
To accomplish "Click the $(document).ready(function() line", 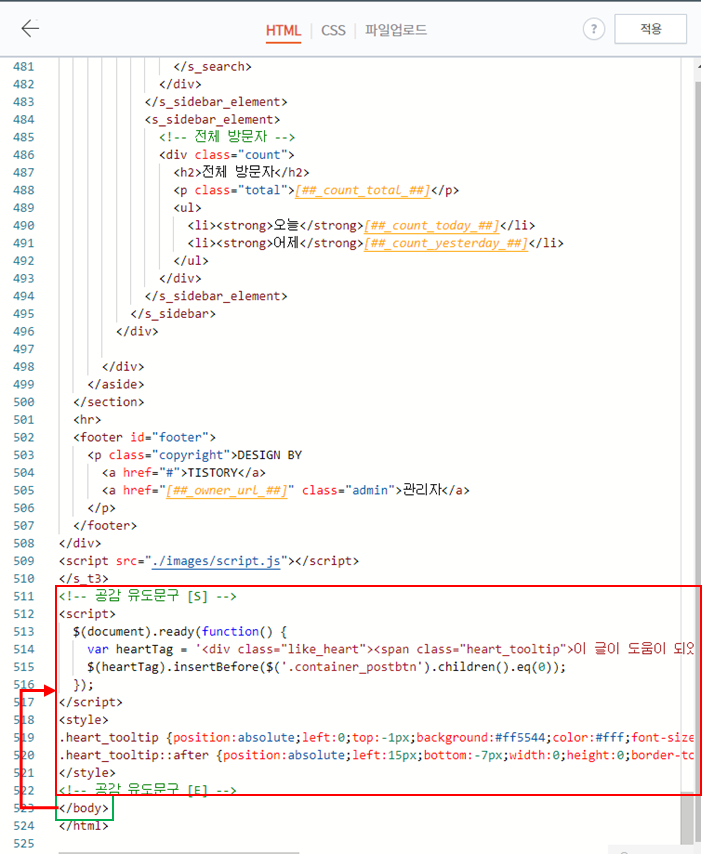I will [180, 631].
